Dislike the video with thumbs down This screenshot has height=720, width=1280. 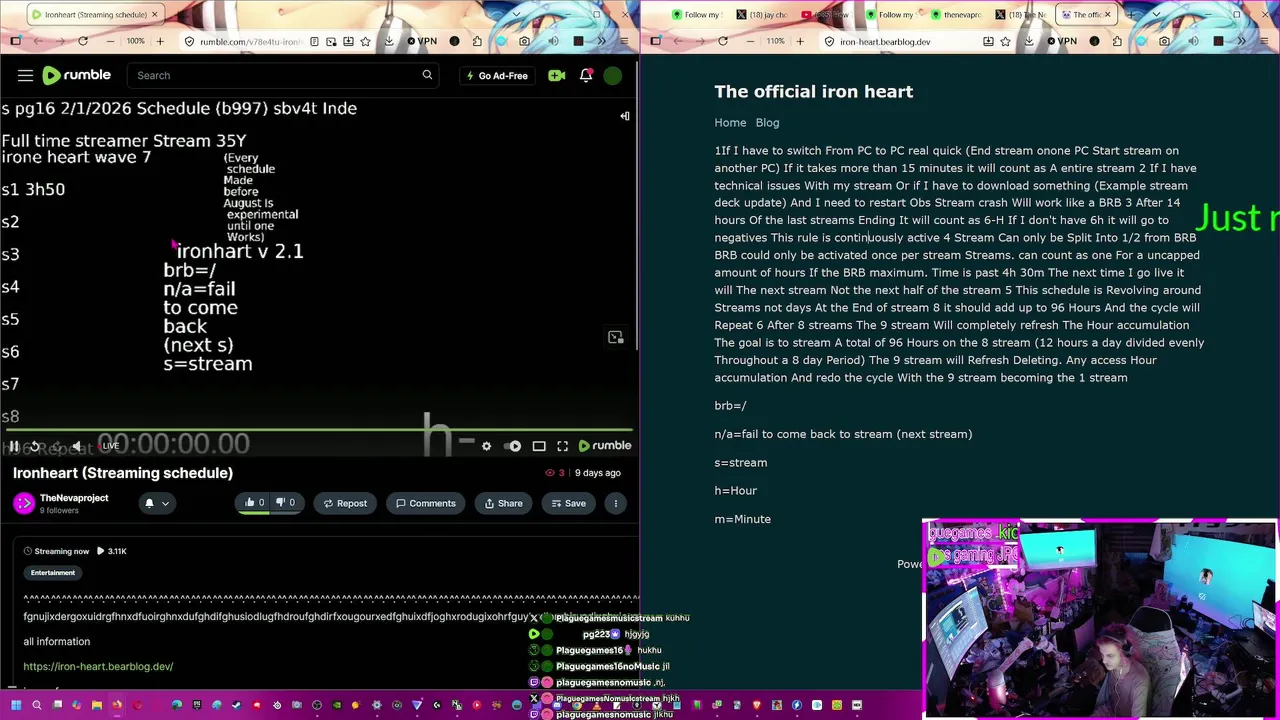click(286, 503)
